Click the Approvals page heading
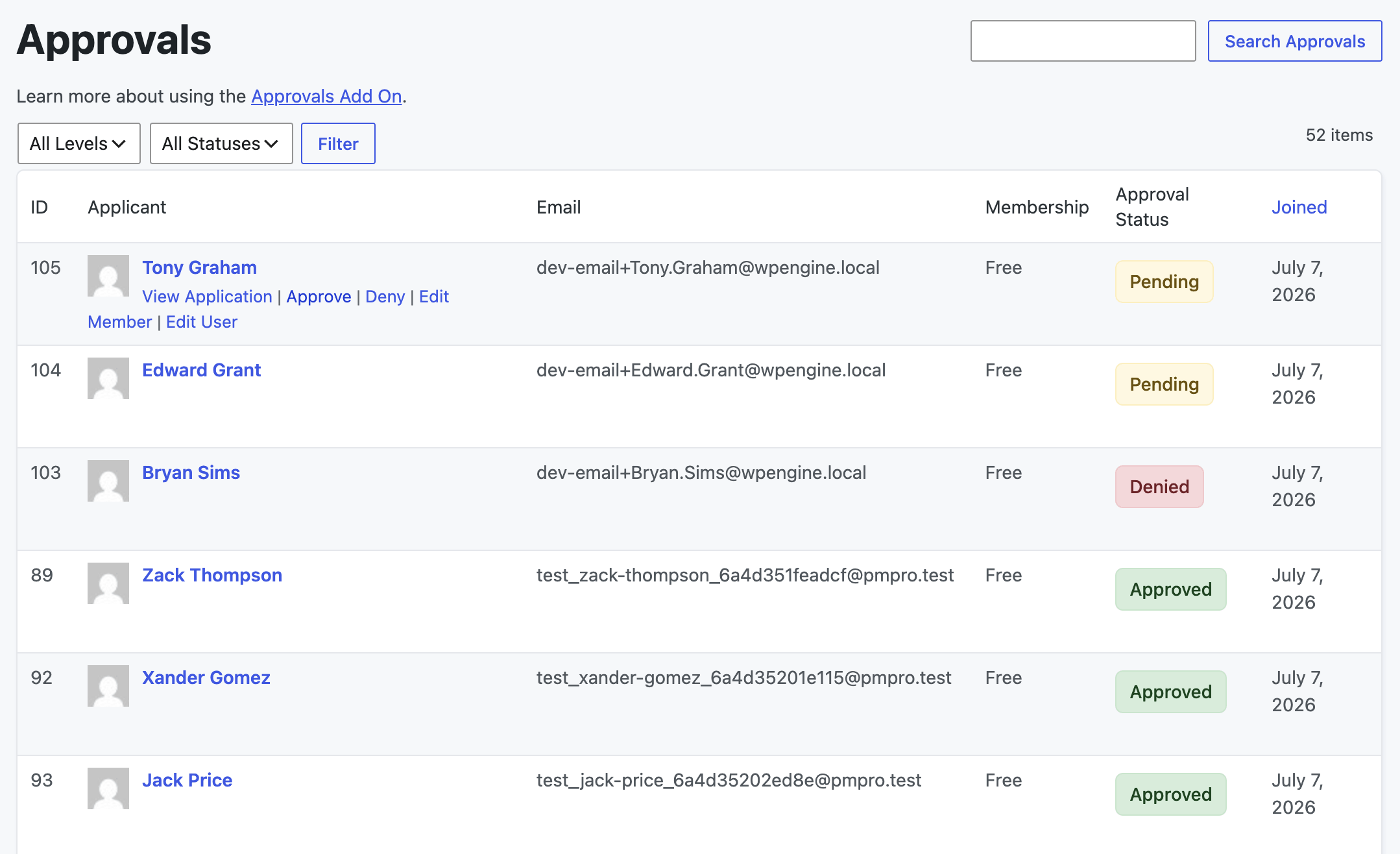This screenshot has height=854, width=1400. point(114,40)
